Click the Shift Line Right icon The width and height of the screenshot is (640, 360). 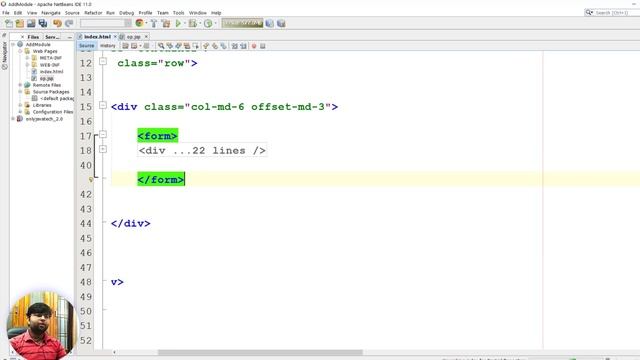pos(243,46)
